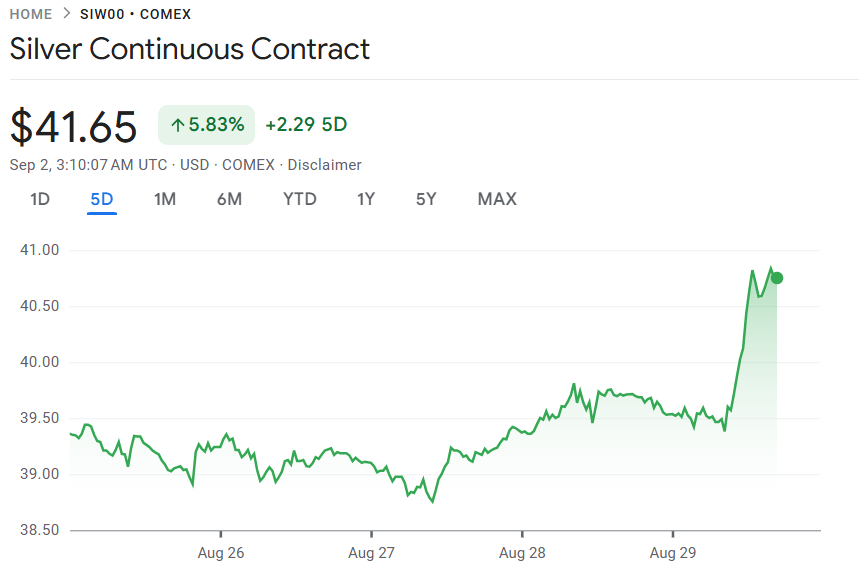Image resolution: width=859 pixels, height=580 pixels.
Task: Click the Aug 28 date on chart axis
Action: [x=522, y=552]
